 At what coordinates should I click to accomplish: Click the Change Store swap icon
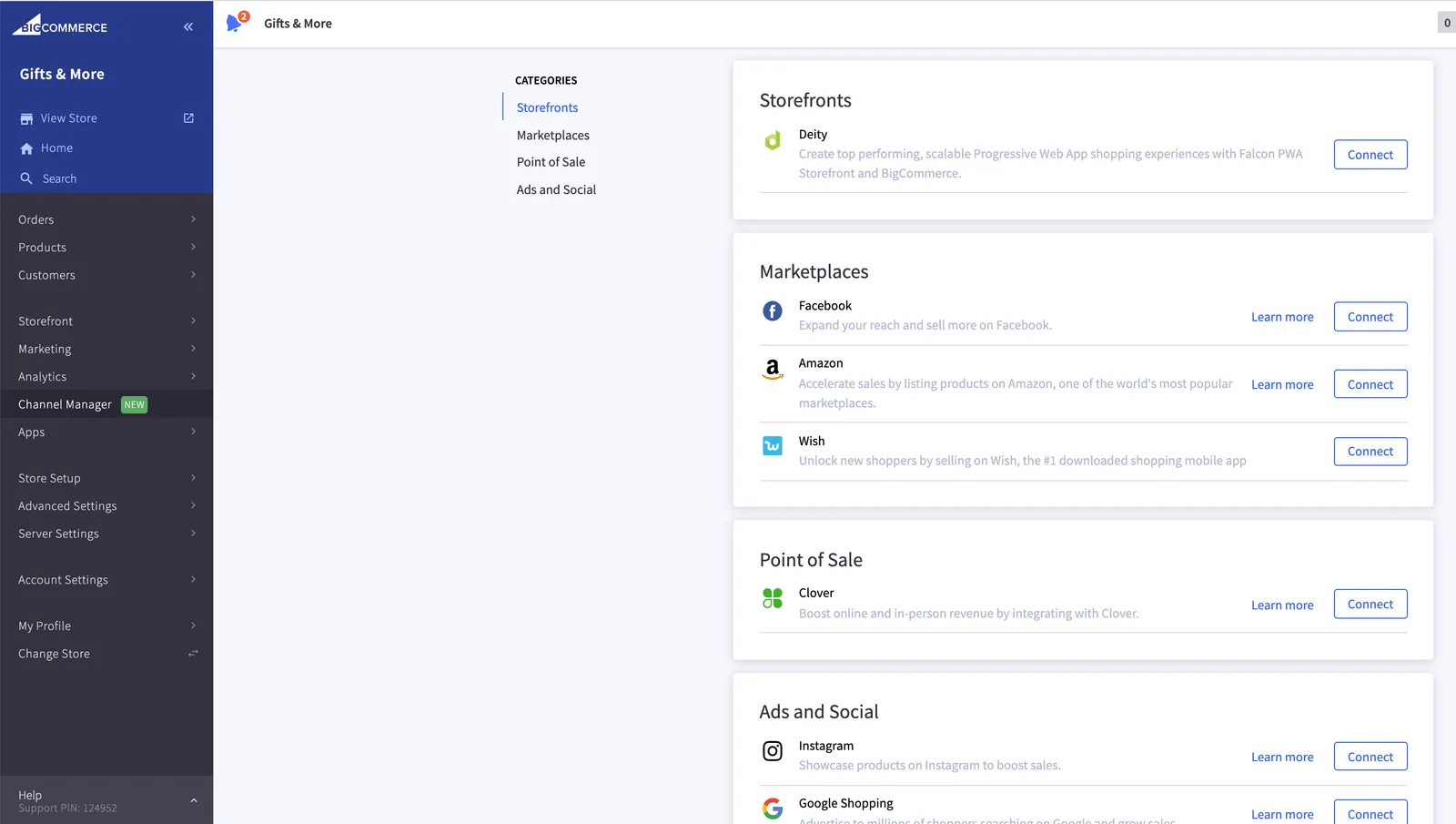point(193,654)
